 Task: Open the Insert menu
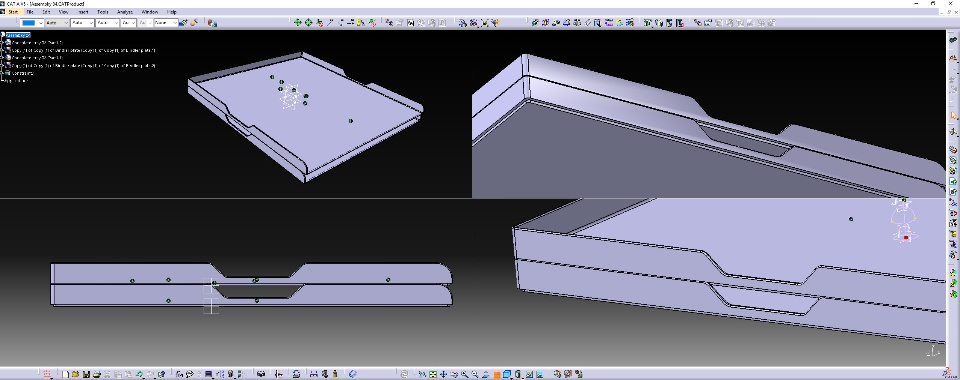[83, 12]
